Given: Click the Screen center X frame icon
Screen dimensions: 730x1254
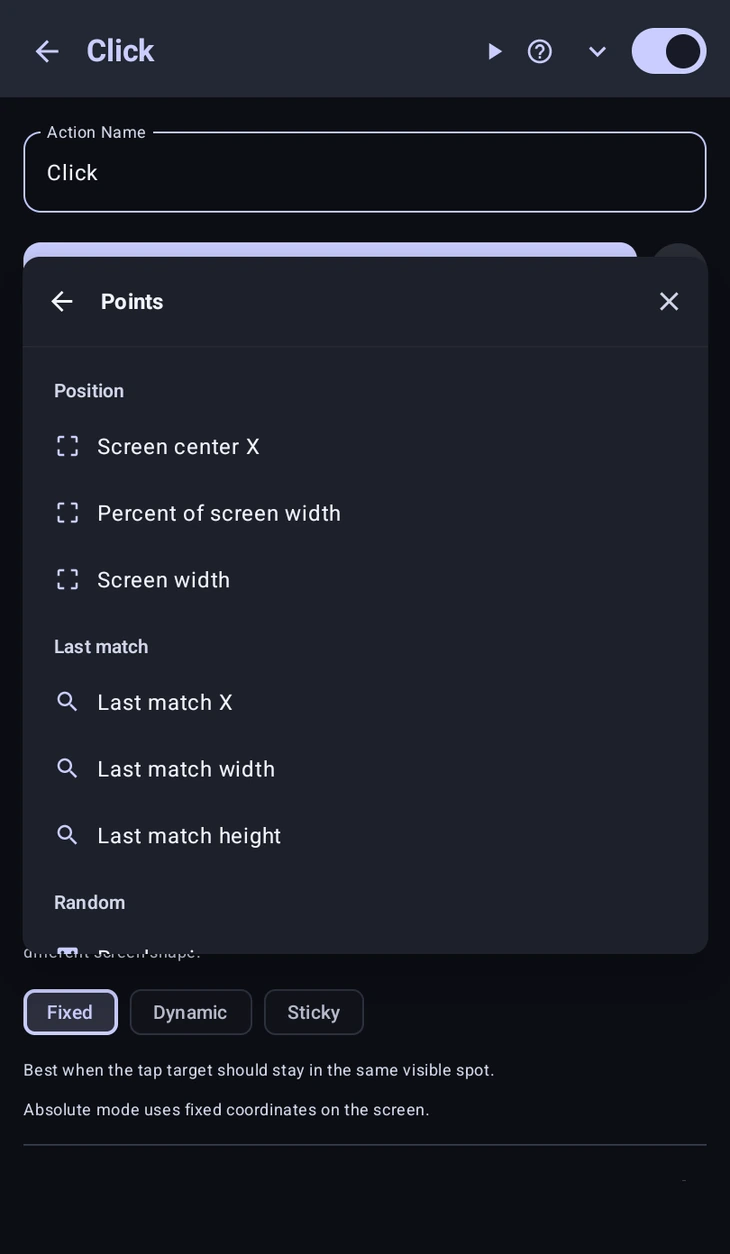Looking at the screenshot, I should point(67,446).
